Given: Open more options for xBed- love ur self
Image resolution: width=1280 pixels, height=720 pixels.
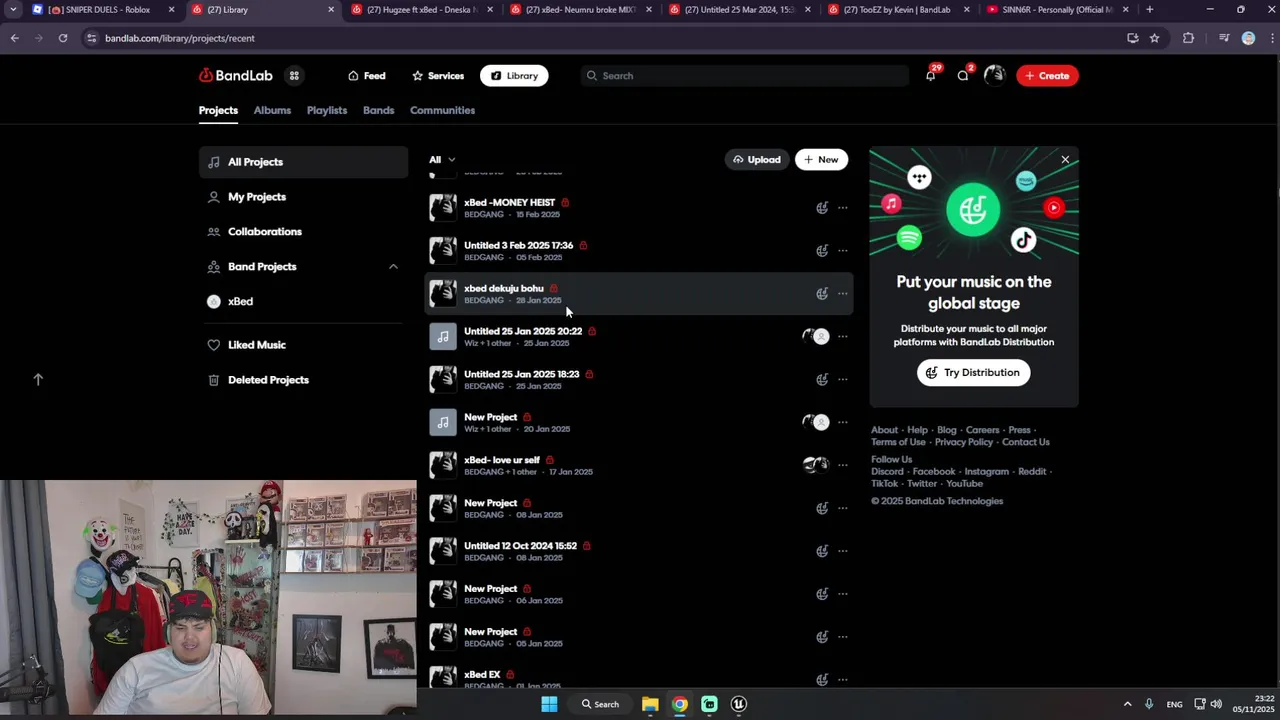Looking at the screenshot, I should (x=843, y=465).
